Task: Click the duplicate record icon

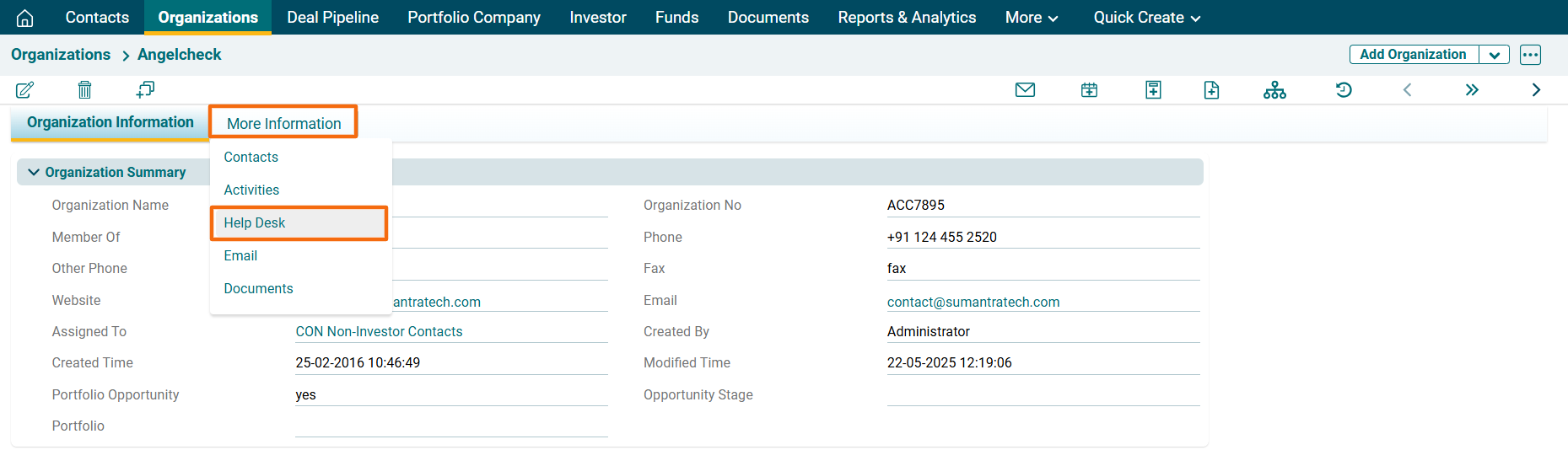Action: 145,90
